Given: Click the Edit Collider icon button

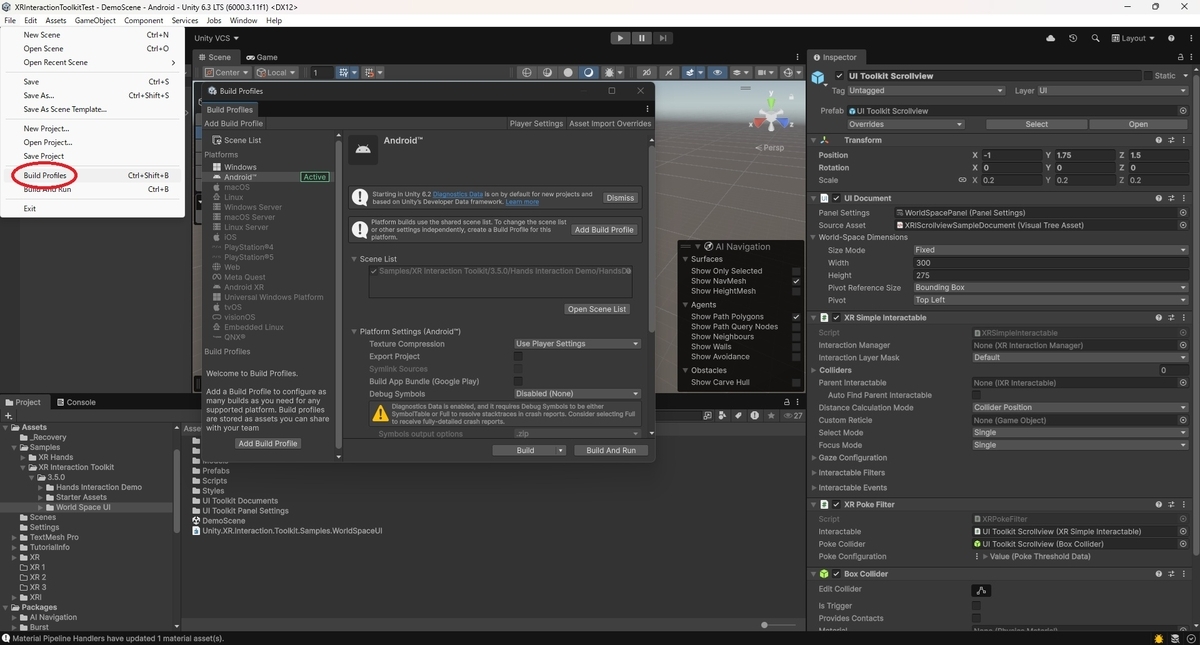Looking at the screenshot, I should click(x=982, y=590).
